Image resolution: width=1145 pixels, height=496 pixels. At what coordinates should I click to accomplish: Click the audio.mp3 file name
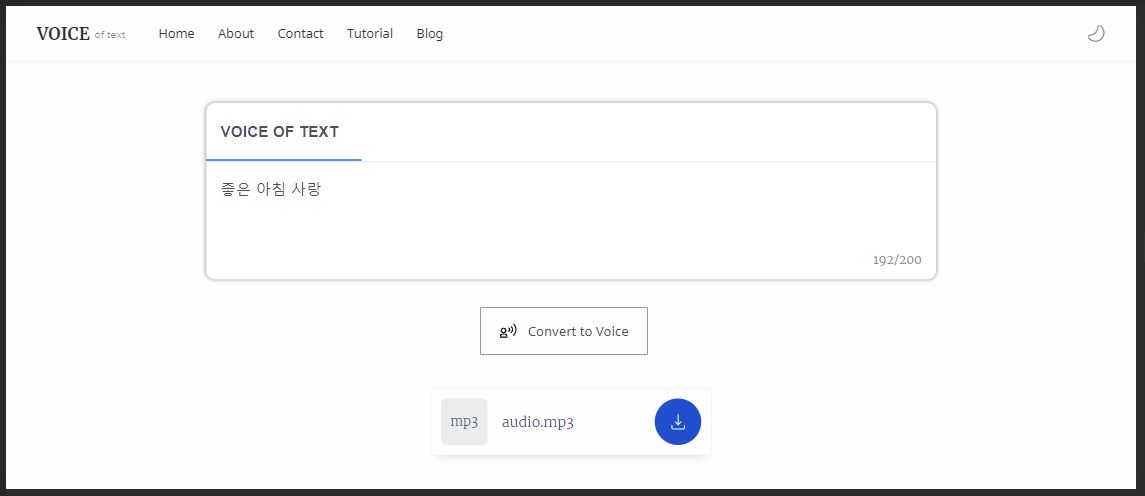(x=538, y=422)
